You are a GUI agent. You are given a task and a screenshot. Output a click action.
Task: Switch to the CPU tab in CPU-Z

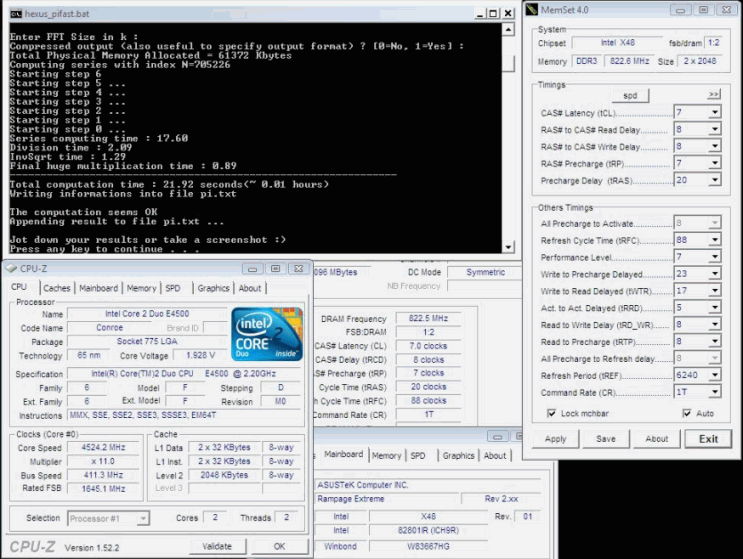(x=19, y=287)
